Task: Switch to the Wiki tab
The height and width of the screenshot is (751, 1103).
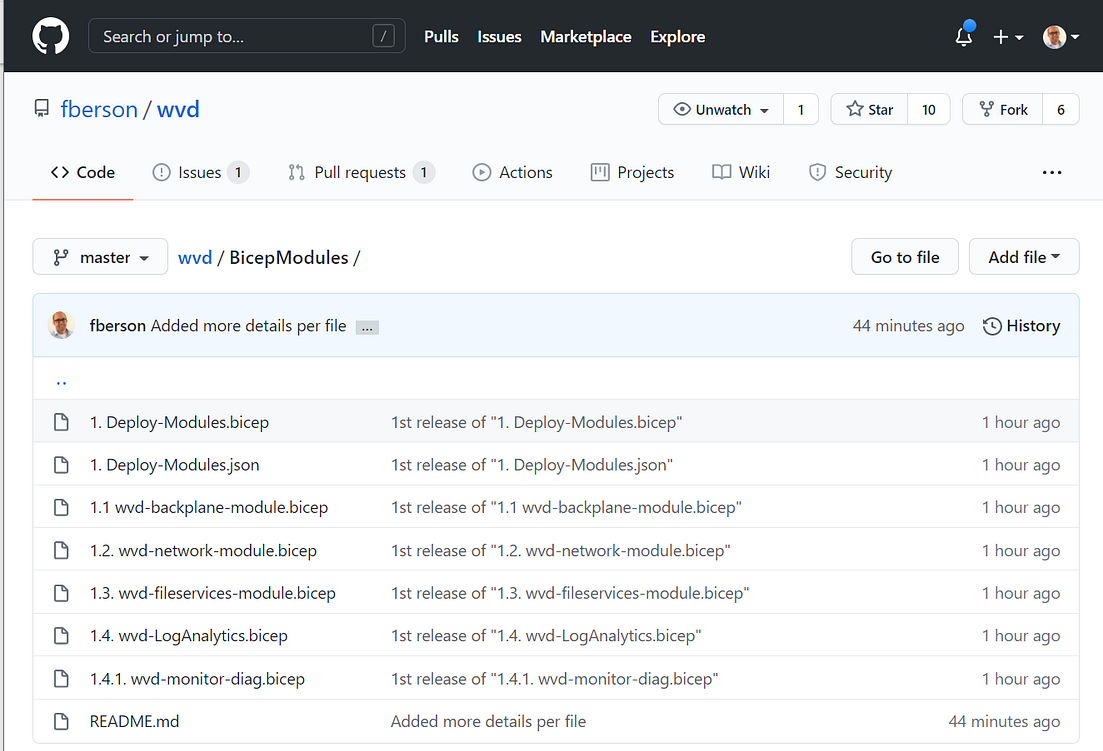Action: tap(741, 172)
